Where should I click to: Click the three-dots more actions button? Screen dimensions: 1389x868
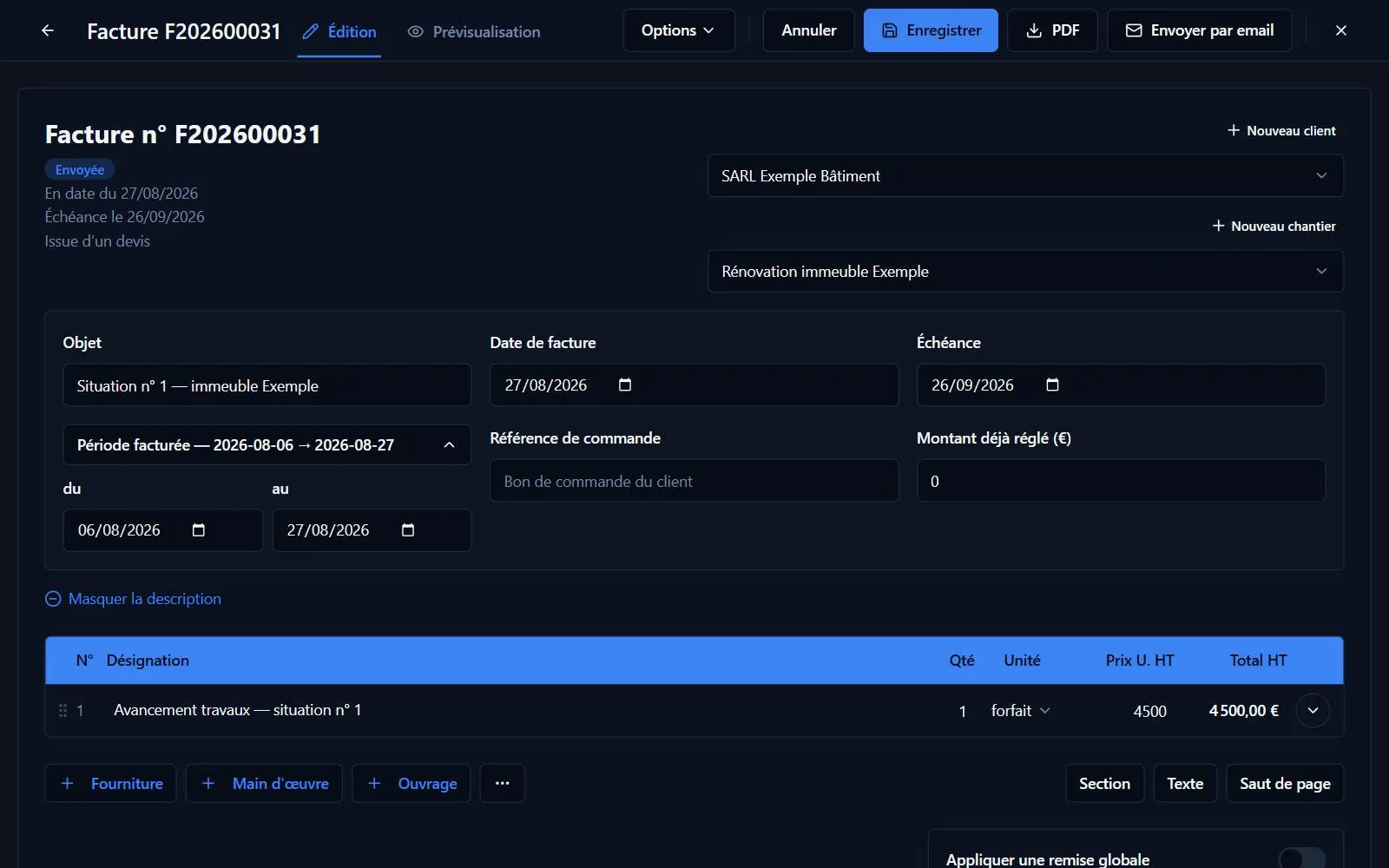click(502, 783)
